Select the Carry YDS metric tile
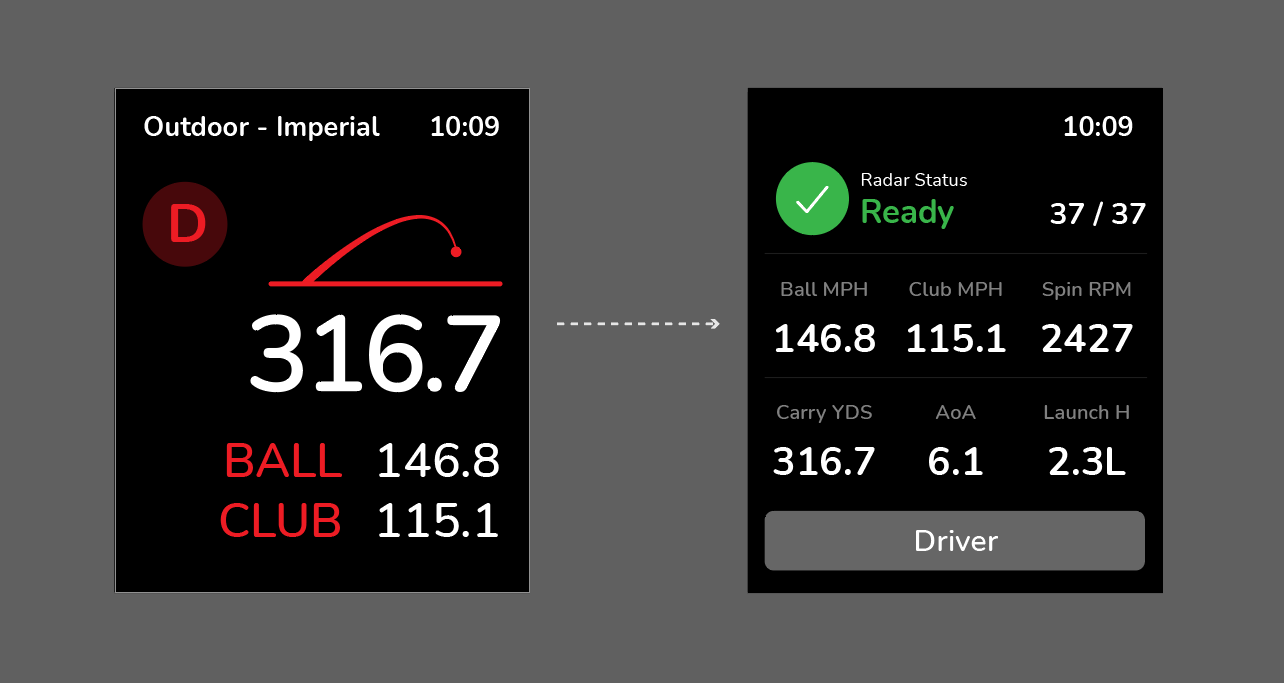 824,442
